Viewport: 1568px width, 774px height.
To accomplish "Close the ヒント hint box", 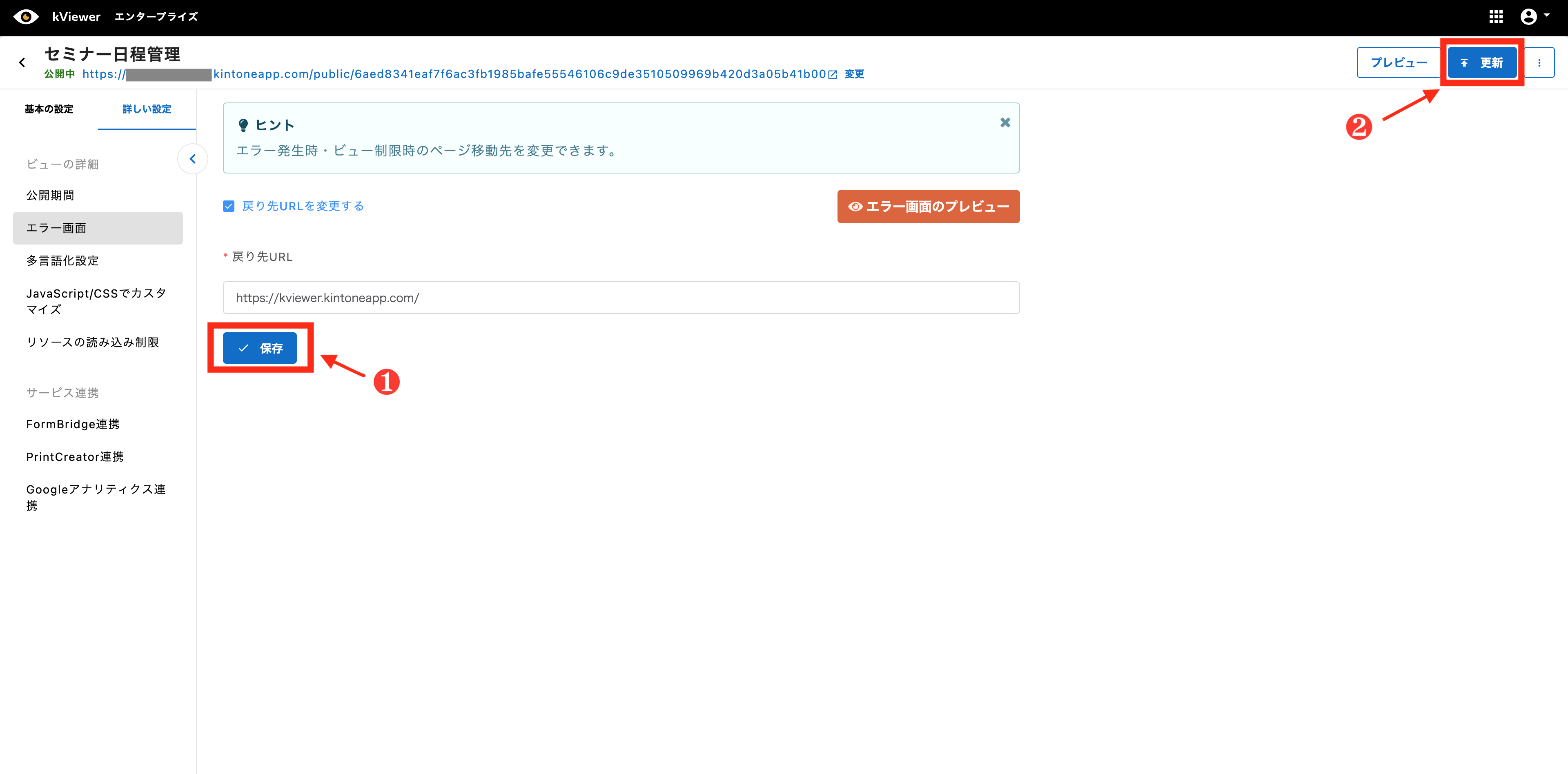I will click(x=1005, y=123).
